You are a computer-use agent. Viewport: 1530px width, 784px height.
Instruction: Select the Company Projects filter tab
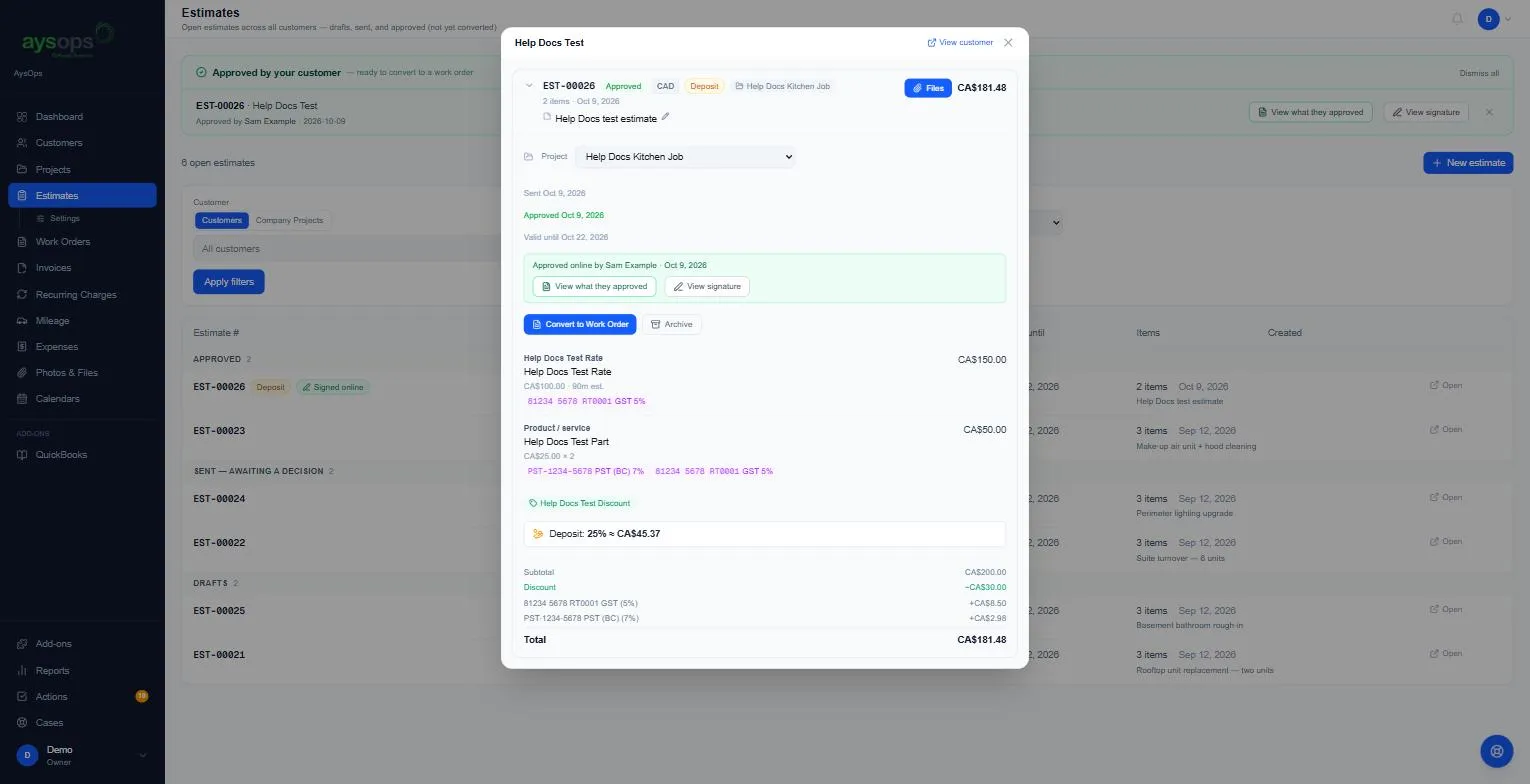289,221
